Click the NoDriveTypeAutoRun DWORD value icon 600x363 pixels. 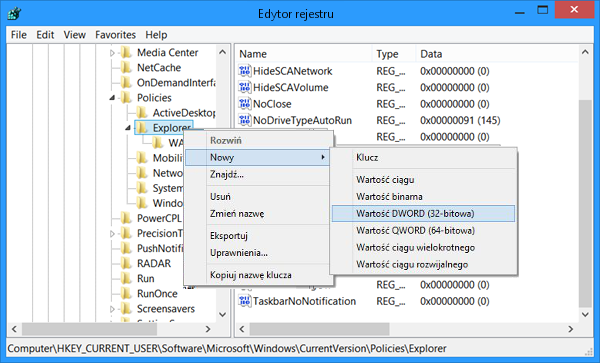(x=245, y=120)
